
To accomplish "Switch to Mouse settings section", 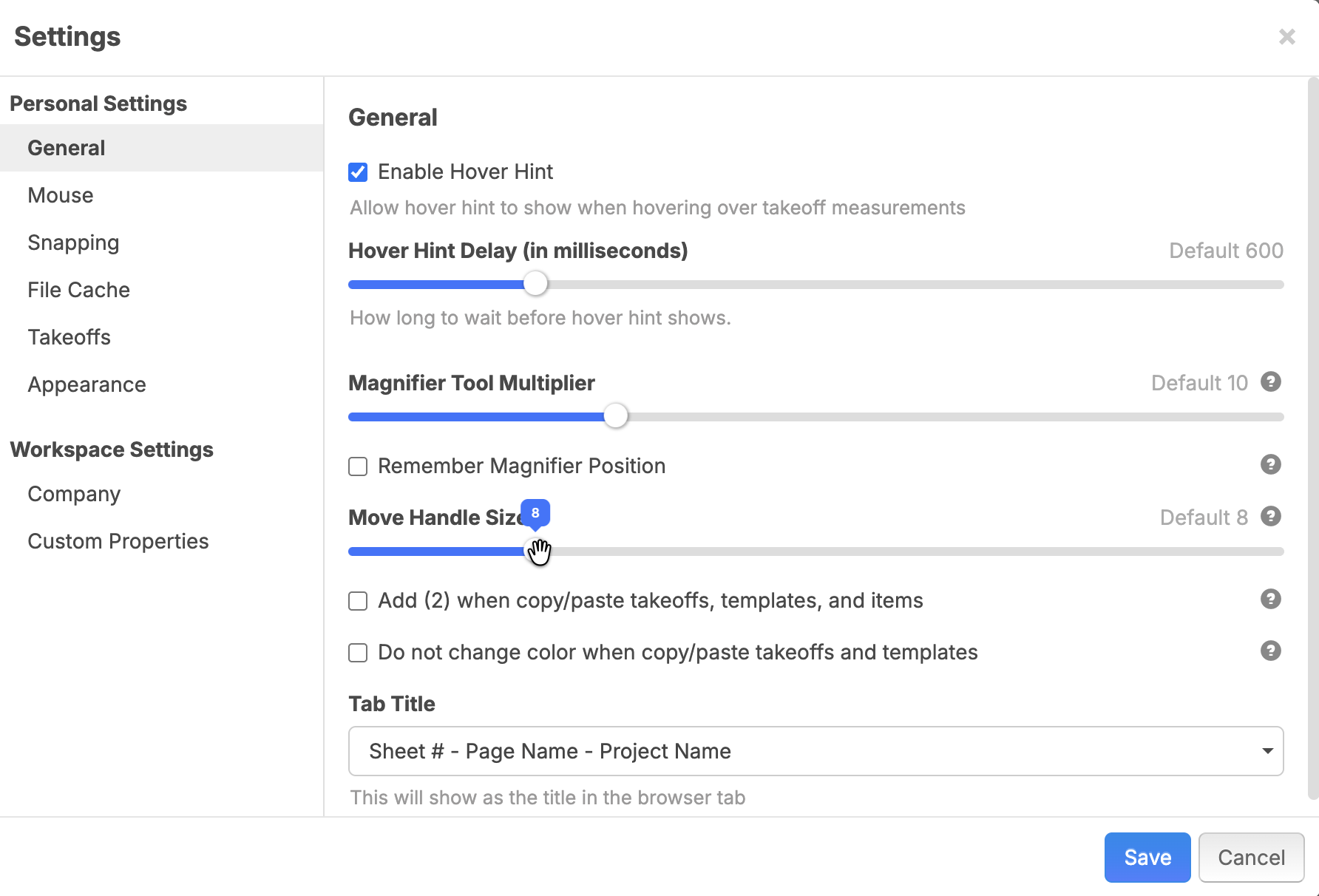I will tap(61, 195).
